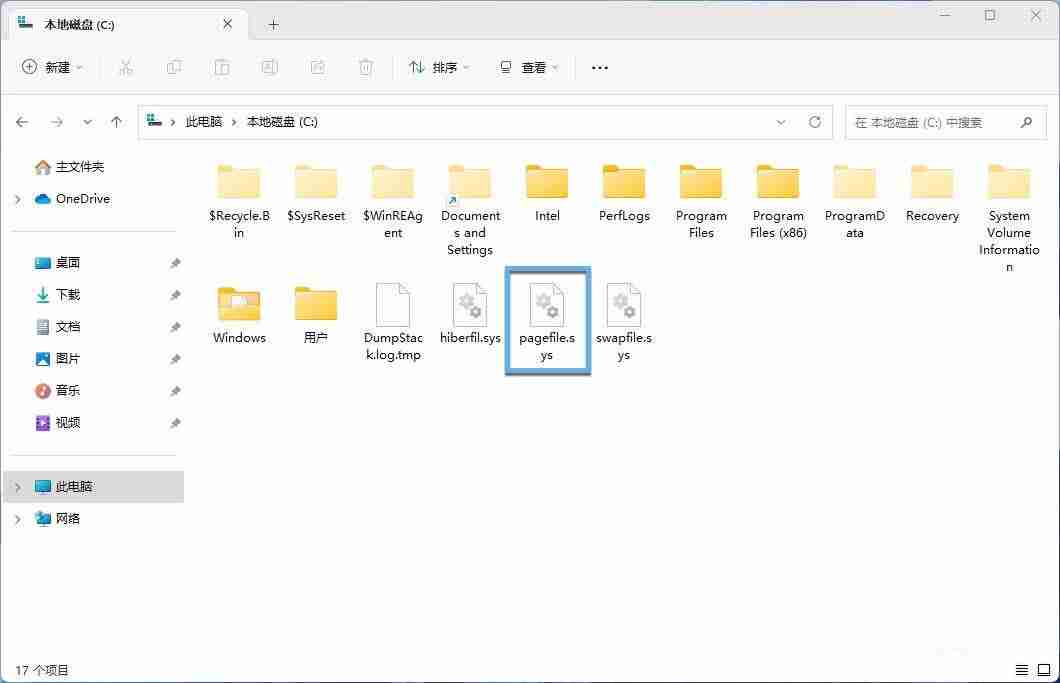The height and width of the screenshot is (683, 1060).
Task: Click the Copy icon in the toolbar
Action: (174, 67)
